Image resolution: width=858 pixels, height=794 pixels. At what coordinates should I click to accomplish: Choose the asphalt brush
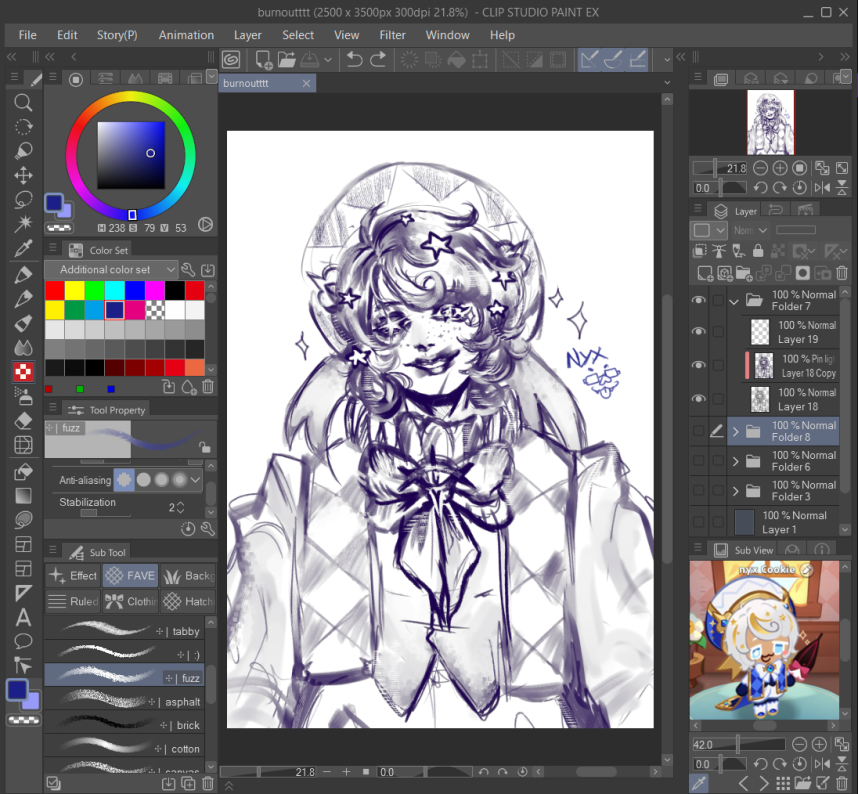[x=124, y=702]
